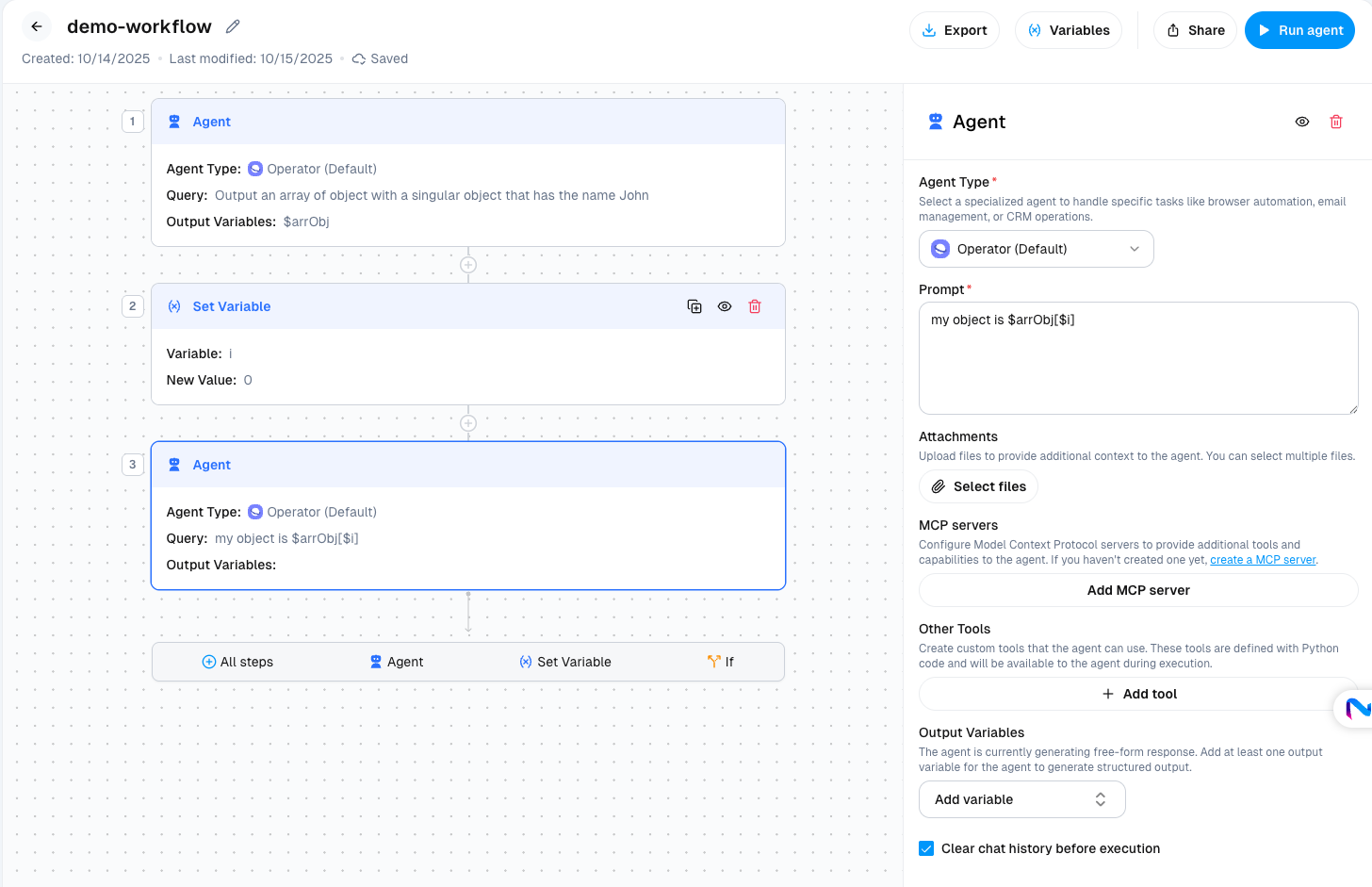Open the Operator (Default) agent type dropdown

point(1036,249)
